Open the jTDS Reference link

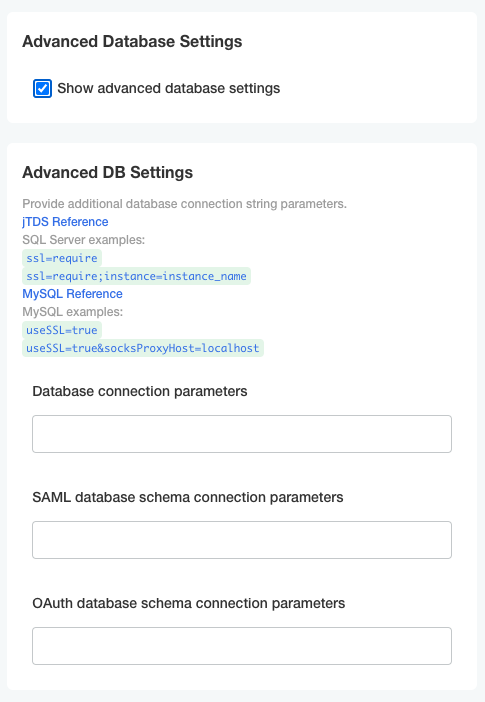(65, 222)
